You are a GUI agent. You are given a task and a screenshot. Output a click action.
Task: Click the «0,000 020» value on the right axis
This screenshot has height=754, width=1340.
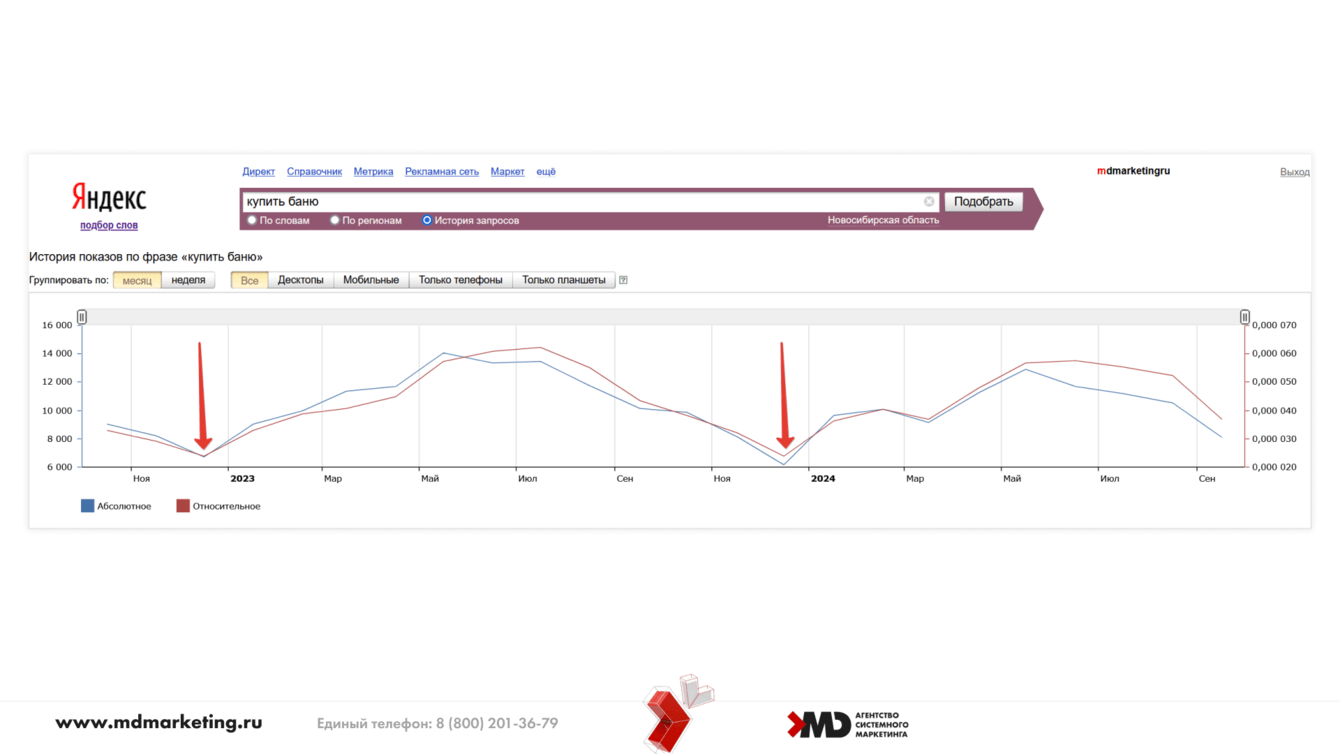tap(1274, 467)
